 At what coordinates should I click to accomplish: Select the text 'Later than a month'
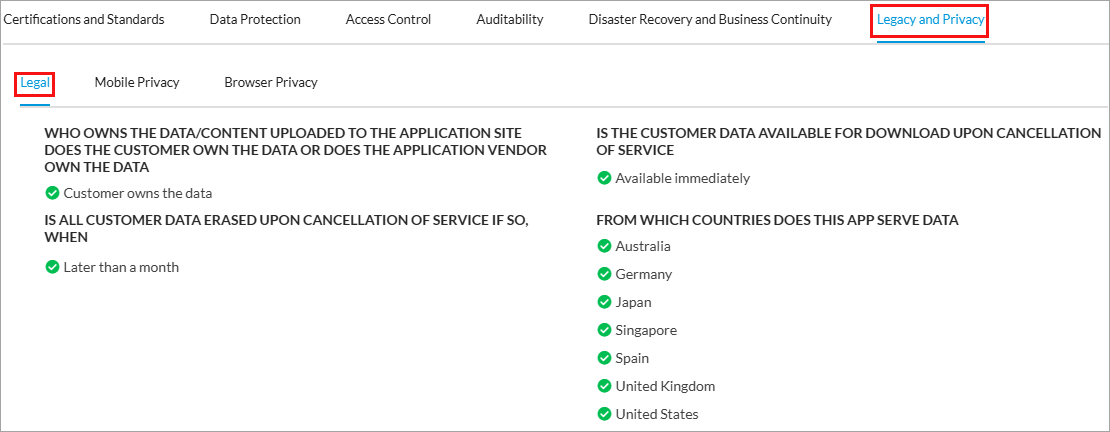pyautogui.click(x=121, y=267)
